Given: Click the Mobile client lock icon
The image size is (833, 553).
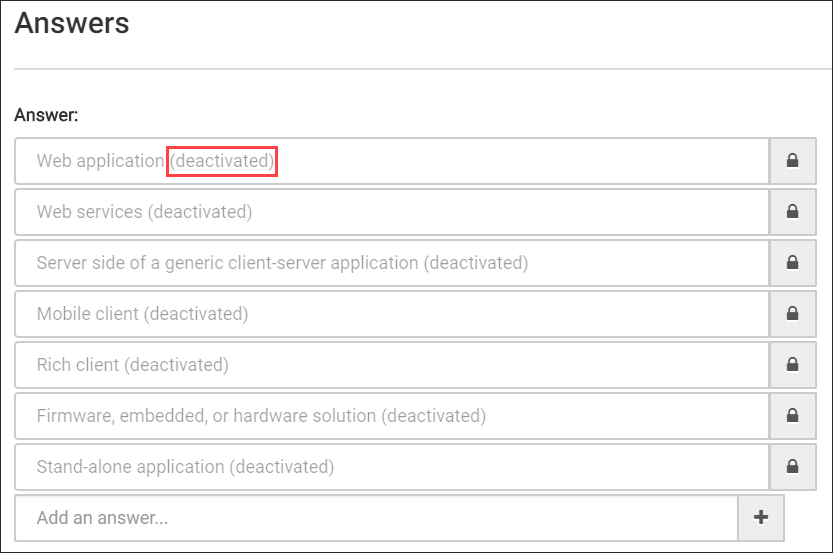Looking at the screenshot, I should (792, 314).
